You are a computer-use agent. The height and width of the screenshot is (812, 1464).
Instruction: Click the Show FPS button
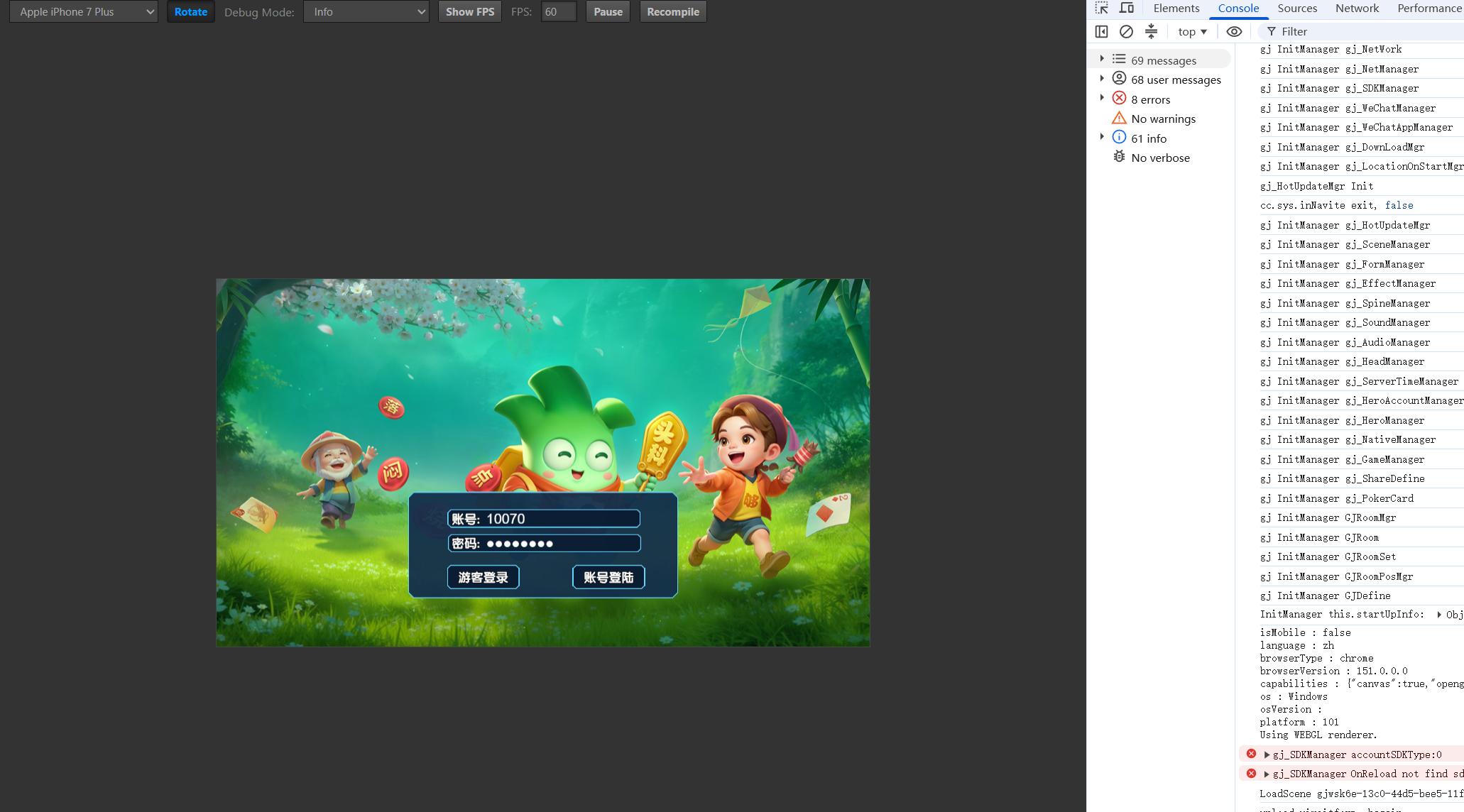point(470,11)
